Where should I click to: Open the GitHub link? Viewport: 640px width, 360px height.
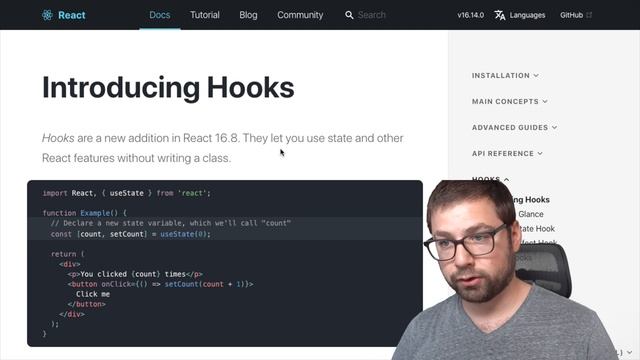point(571,15)
